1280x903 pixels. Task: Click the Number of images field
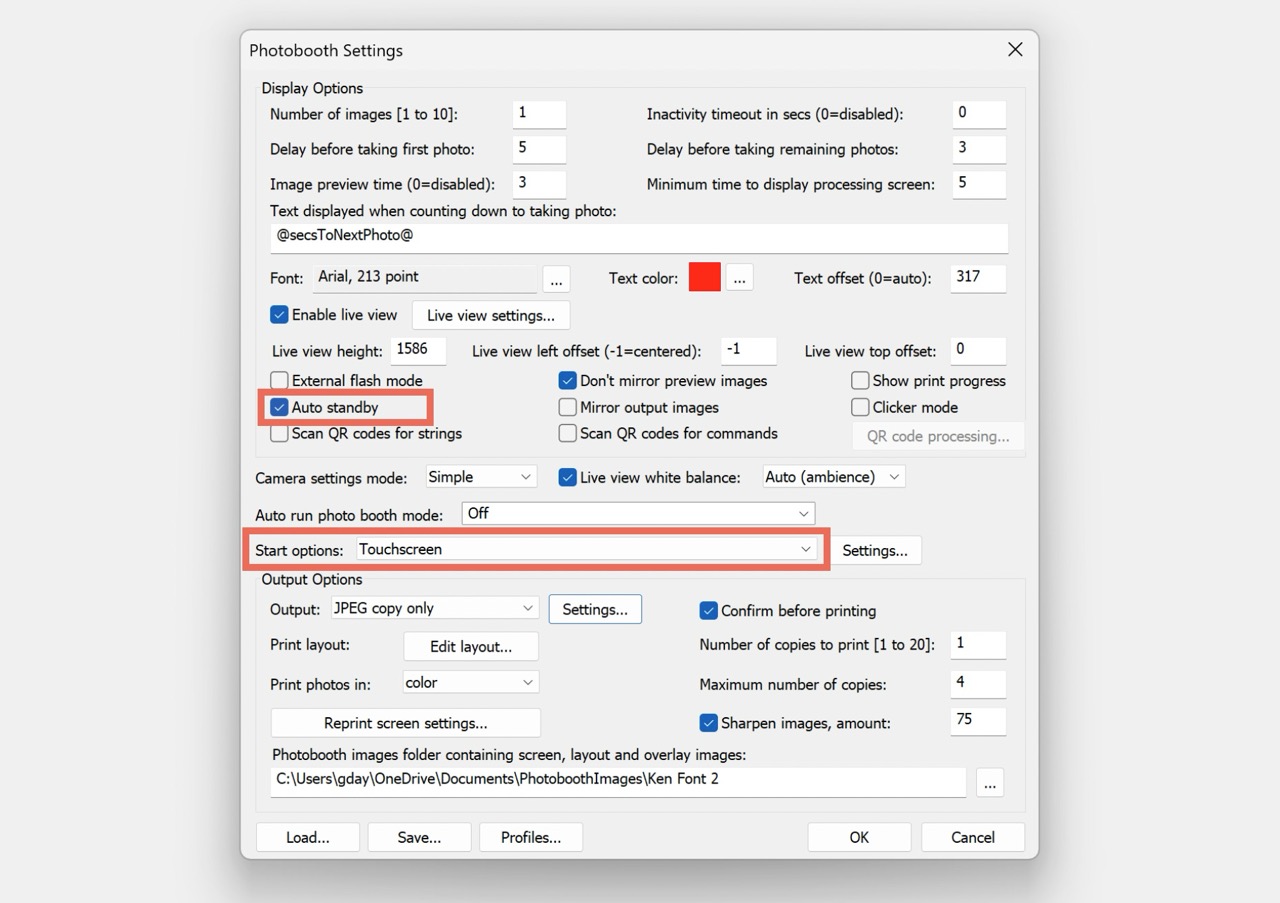(539, 114)
